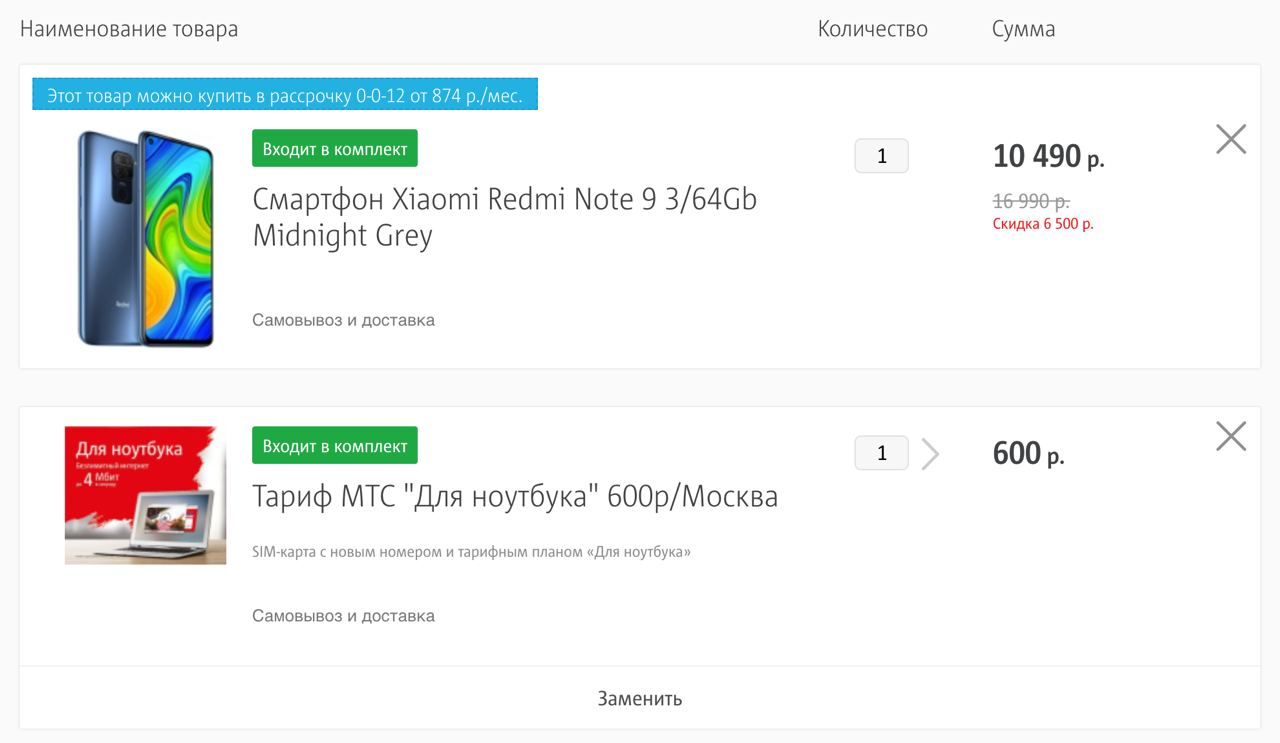Open the Тариф МТС "Для ноутбука" title link
The width and height of the screenshot is (1280, 743).
click(x=515, y=496)
